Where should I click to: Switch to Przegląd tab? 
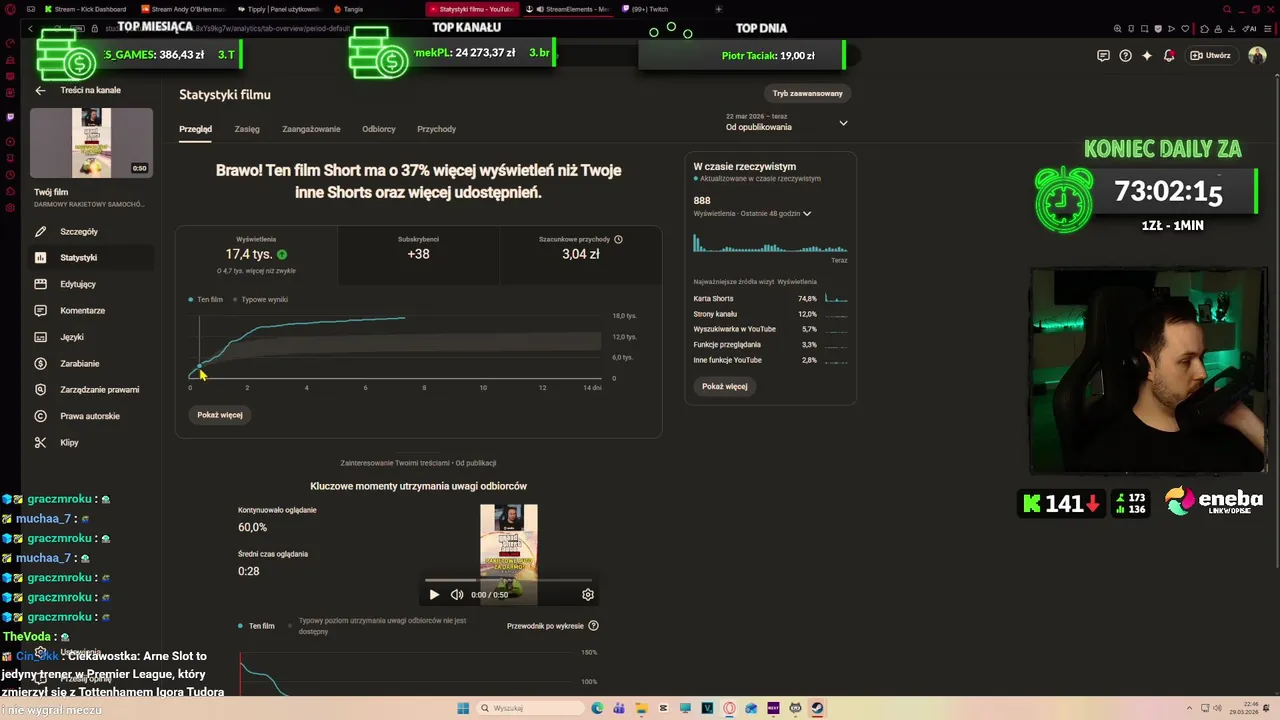point(195,129)
